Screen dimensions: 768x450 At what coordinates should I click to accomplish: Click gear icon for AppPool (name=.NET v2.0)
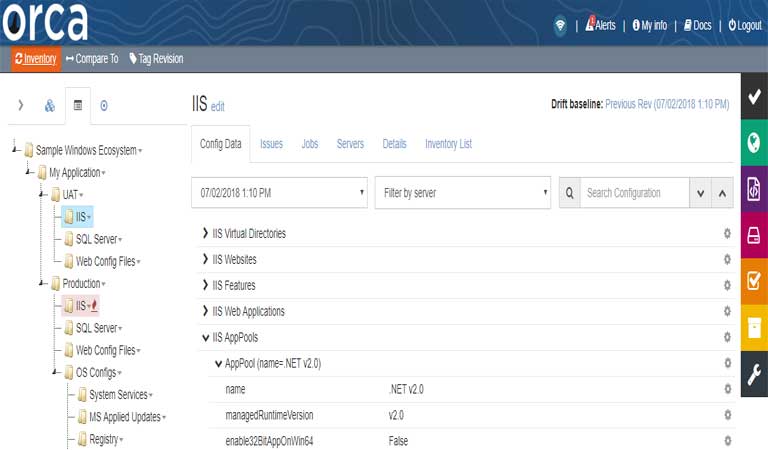coord(727,363)
